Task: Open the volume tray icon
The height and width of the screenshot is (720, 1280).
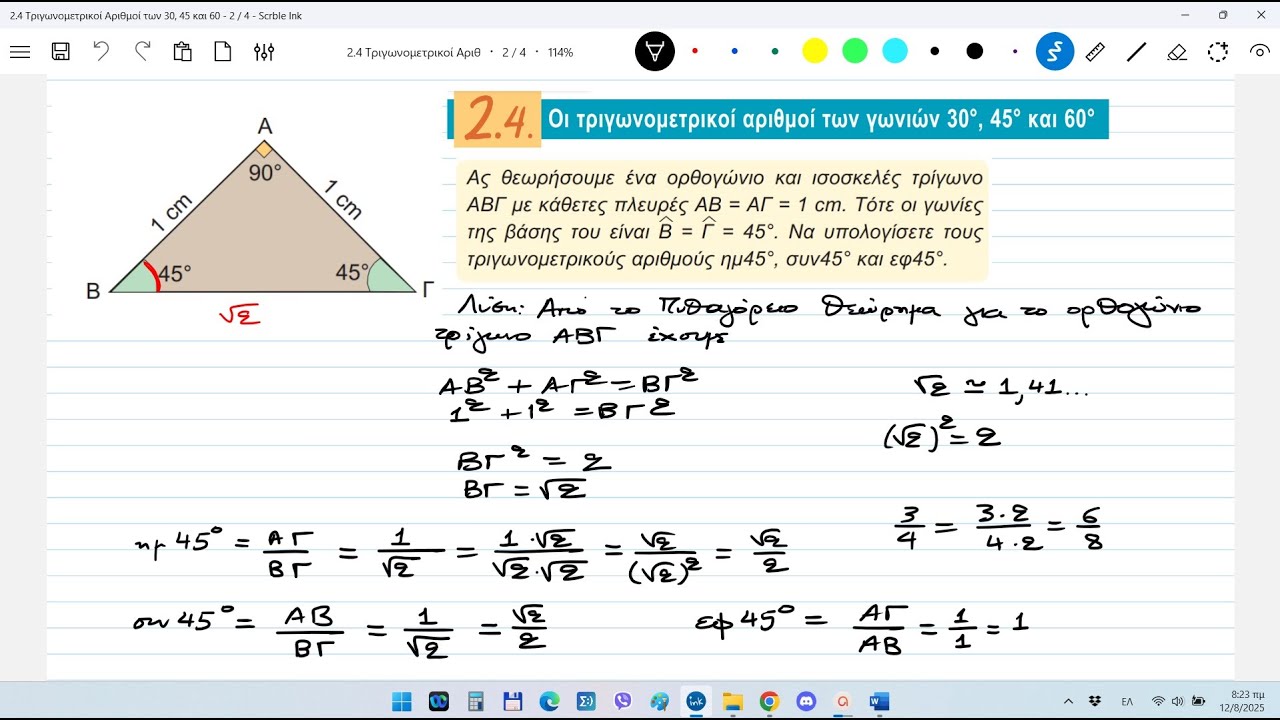Action: coord(1176,701)
